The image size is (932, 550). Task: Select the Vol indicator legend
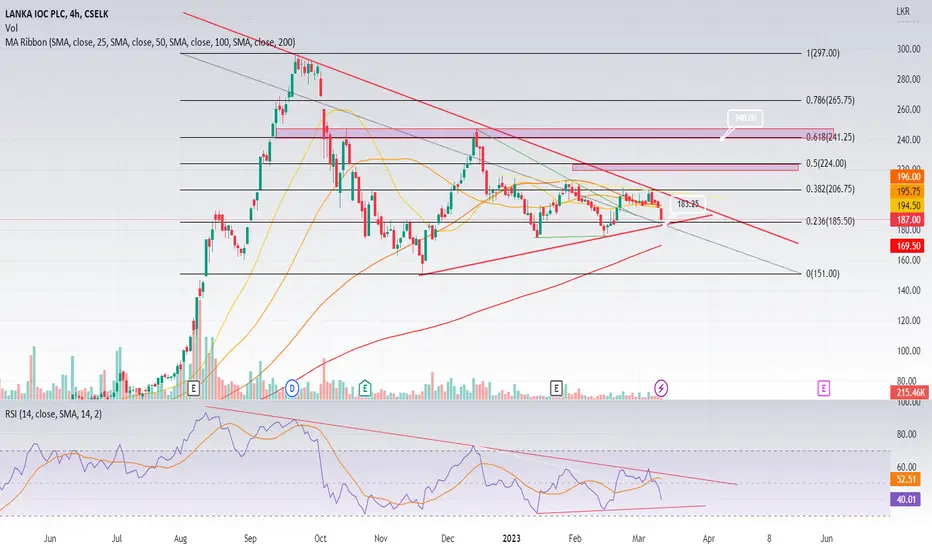pyautogui.click(x=11, y=28)
